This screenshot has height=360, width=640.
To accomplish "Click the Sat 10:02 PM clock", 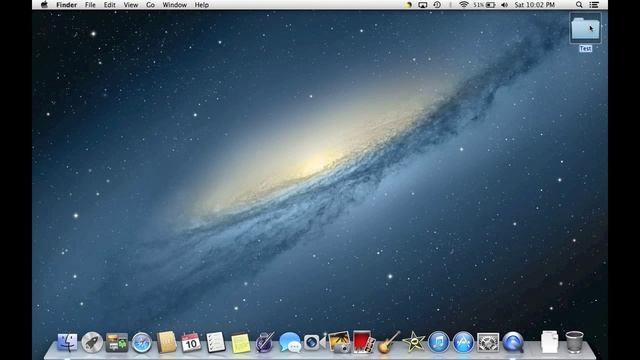I will [534, 5].
